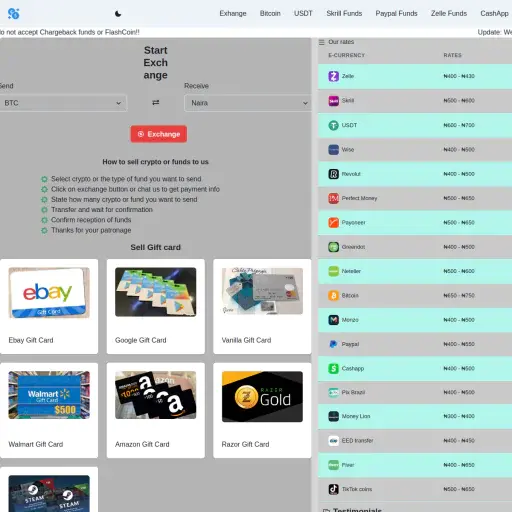Click the Zelle icon in rates
The width and height of the screenshot is (512, 512).
tap(333, 76)
